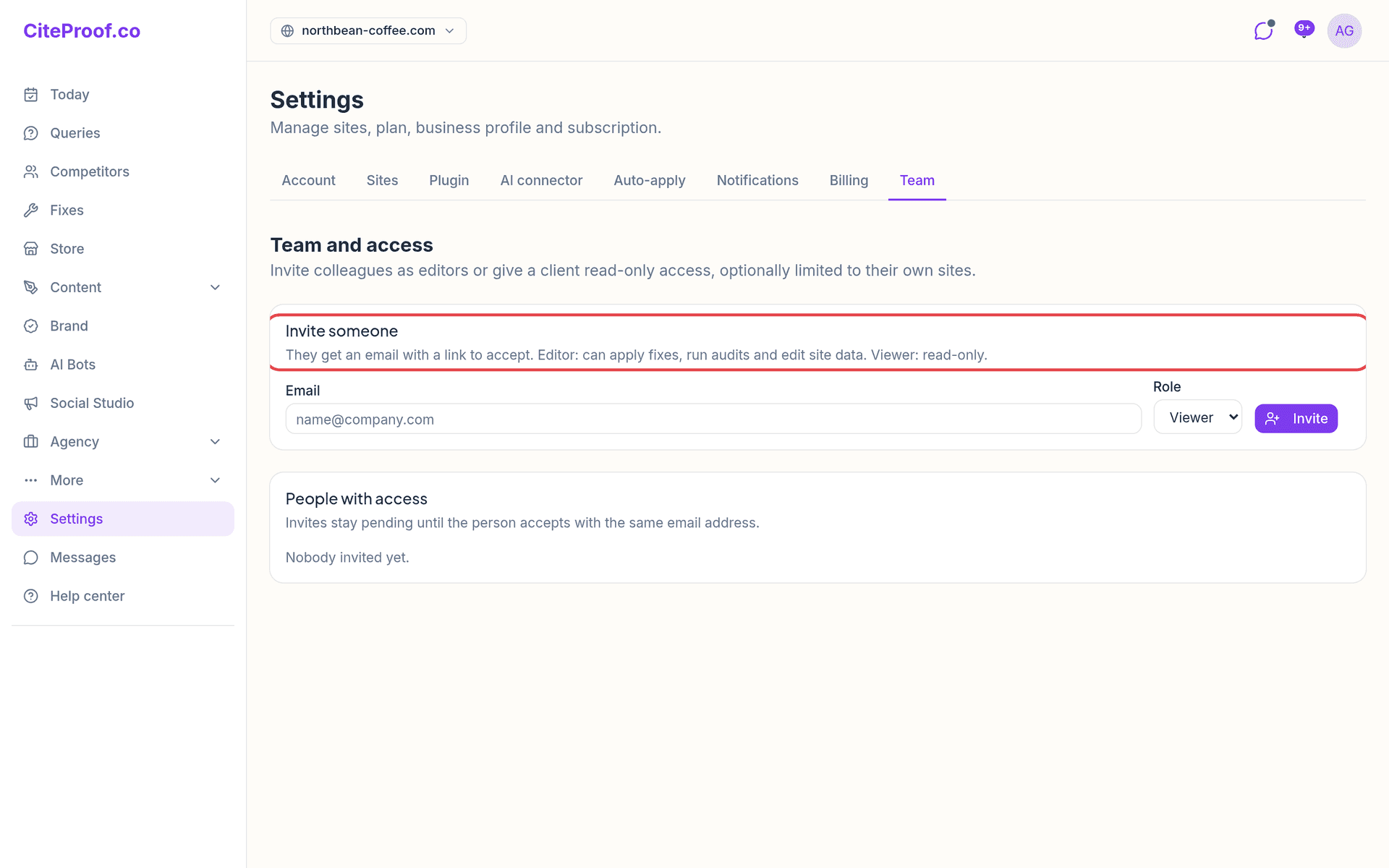
Task: Focus the name@company.com email field
Action: point(713,419)
